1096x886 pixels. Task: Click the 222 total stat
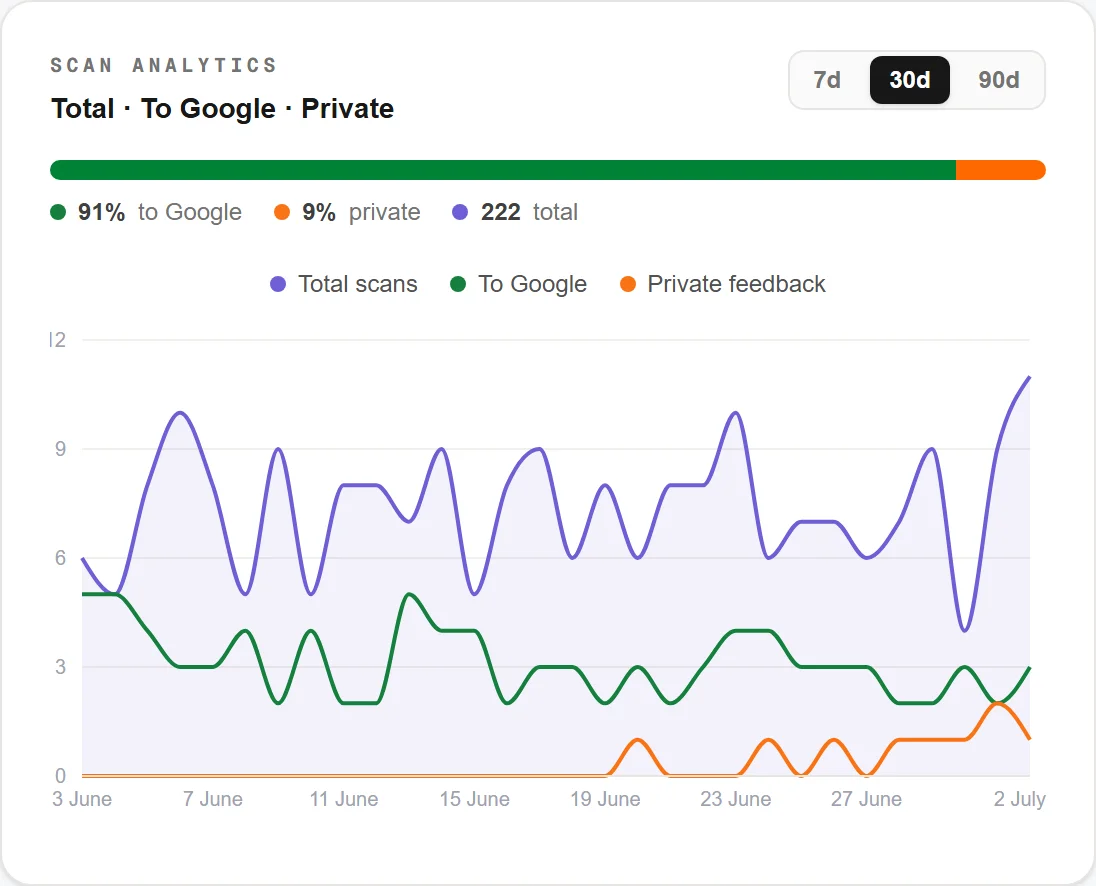coord(515,212)
